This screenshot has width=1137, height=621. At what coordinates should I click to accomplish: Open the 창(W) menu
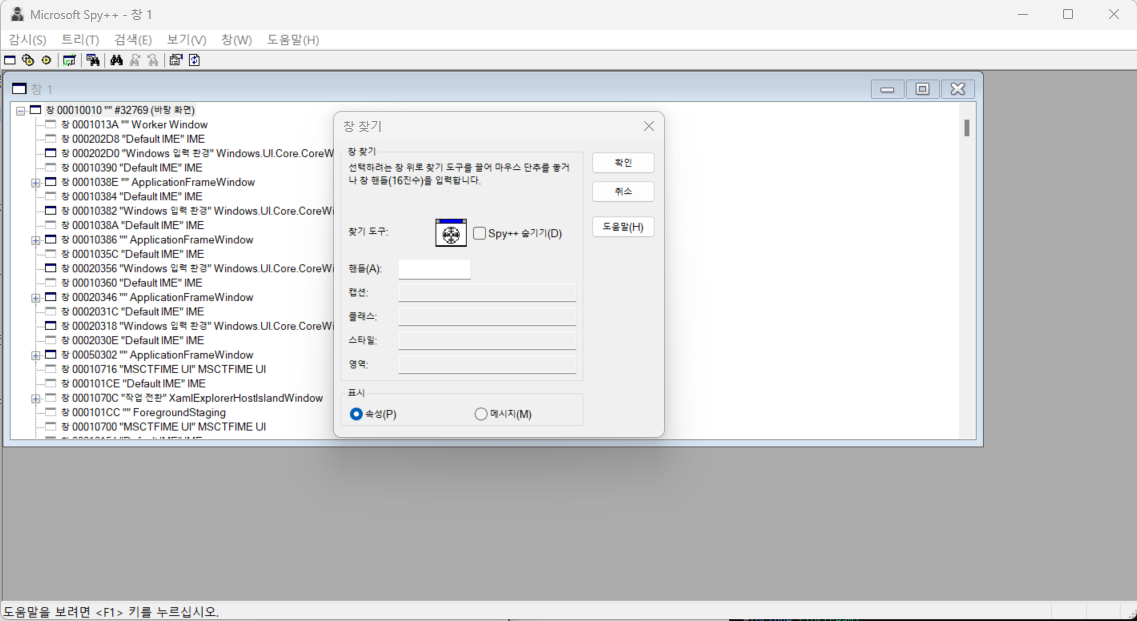point(236,40)
